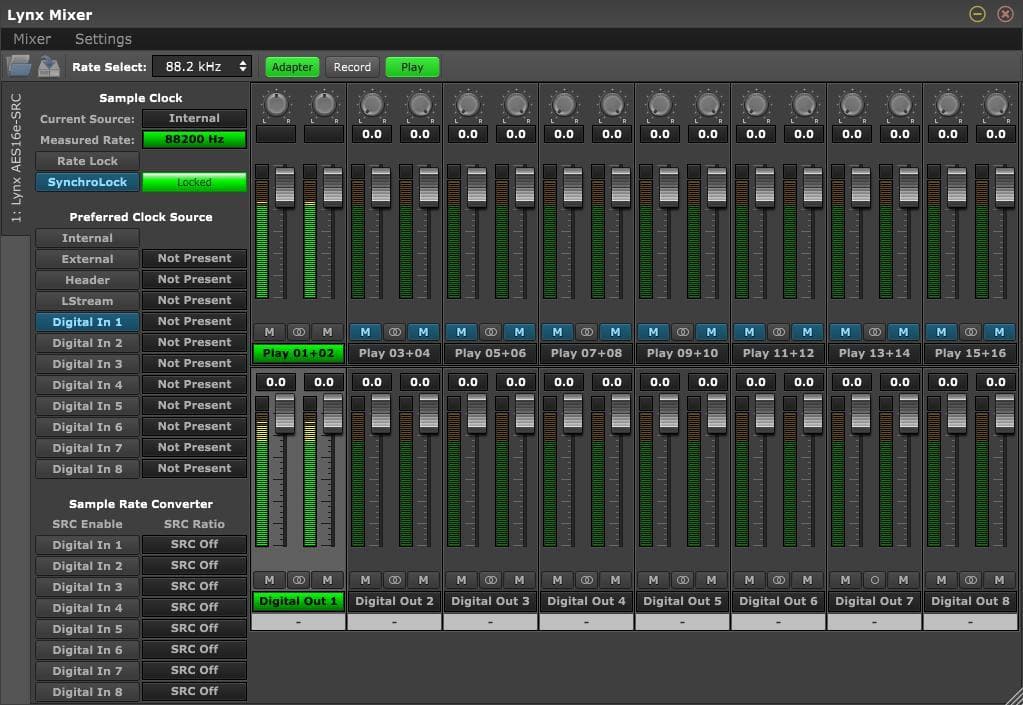Click the phase/link icon on Play 03+04 strip
Screen dimensions: 1023x705
pos(393,331)
